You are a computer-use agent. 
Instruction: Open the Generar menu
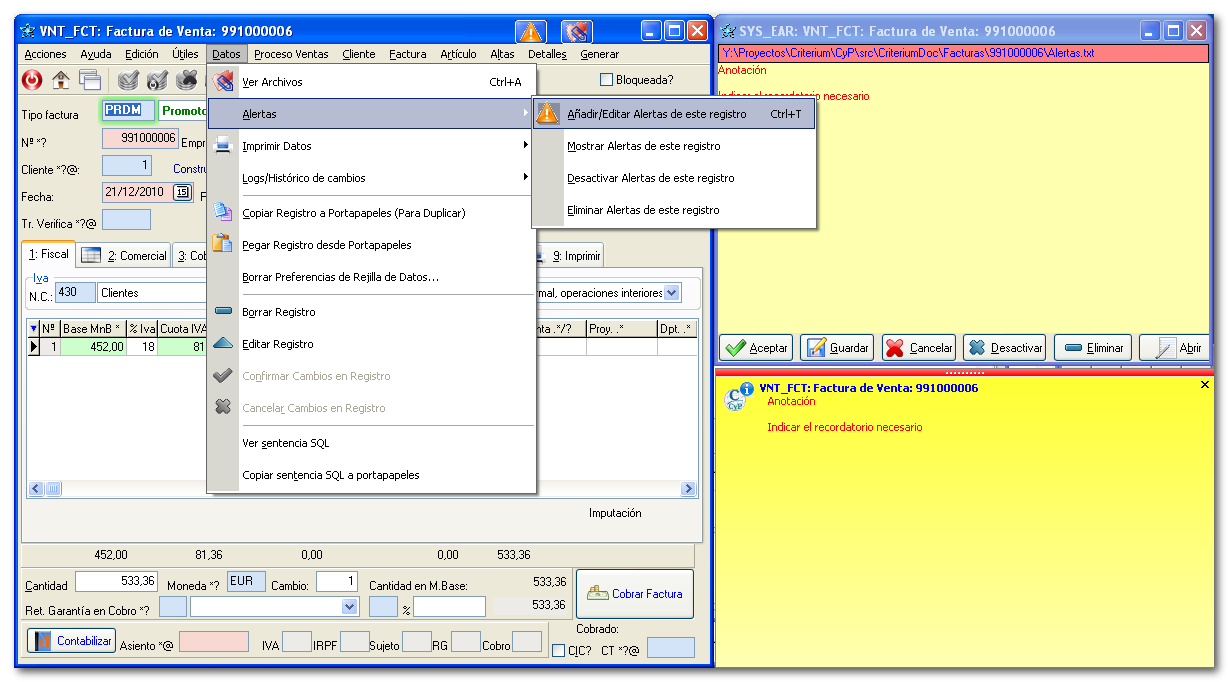(x=600, y=54)
